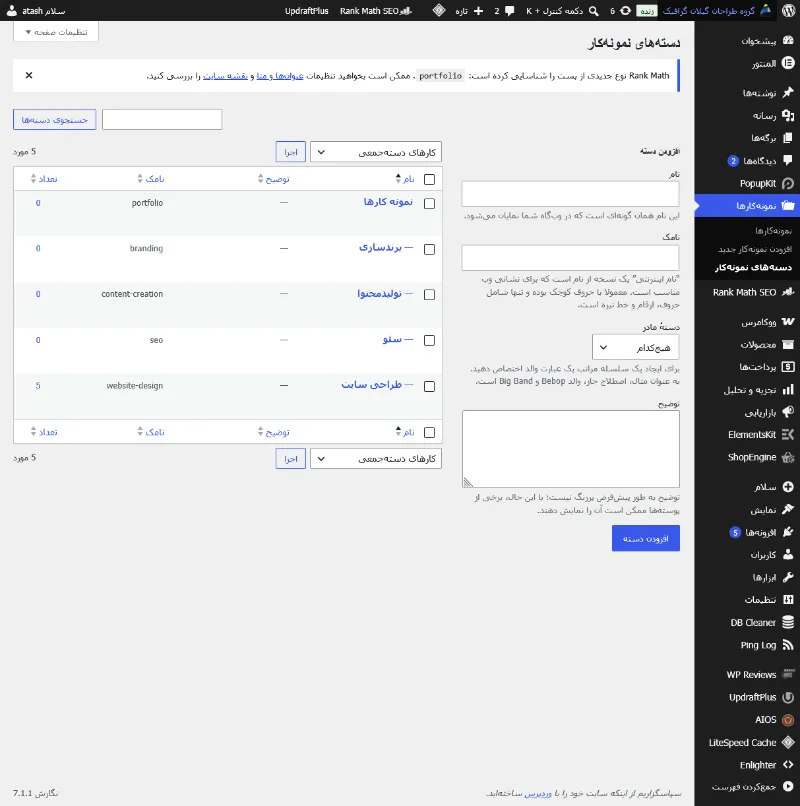
Task: Open the Dashboard gauge icon in sidebar
Action: (788, 41)
